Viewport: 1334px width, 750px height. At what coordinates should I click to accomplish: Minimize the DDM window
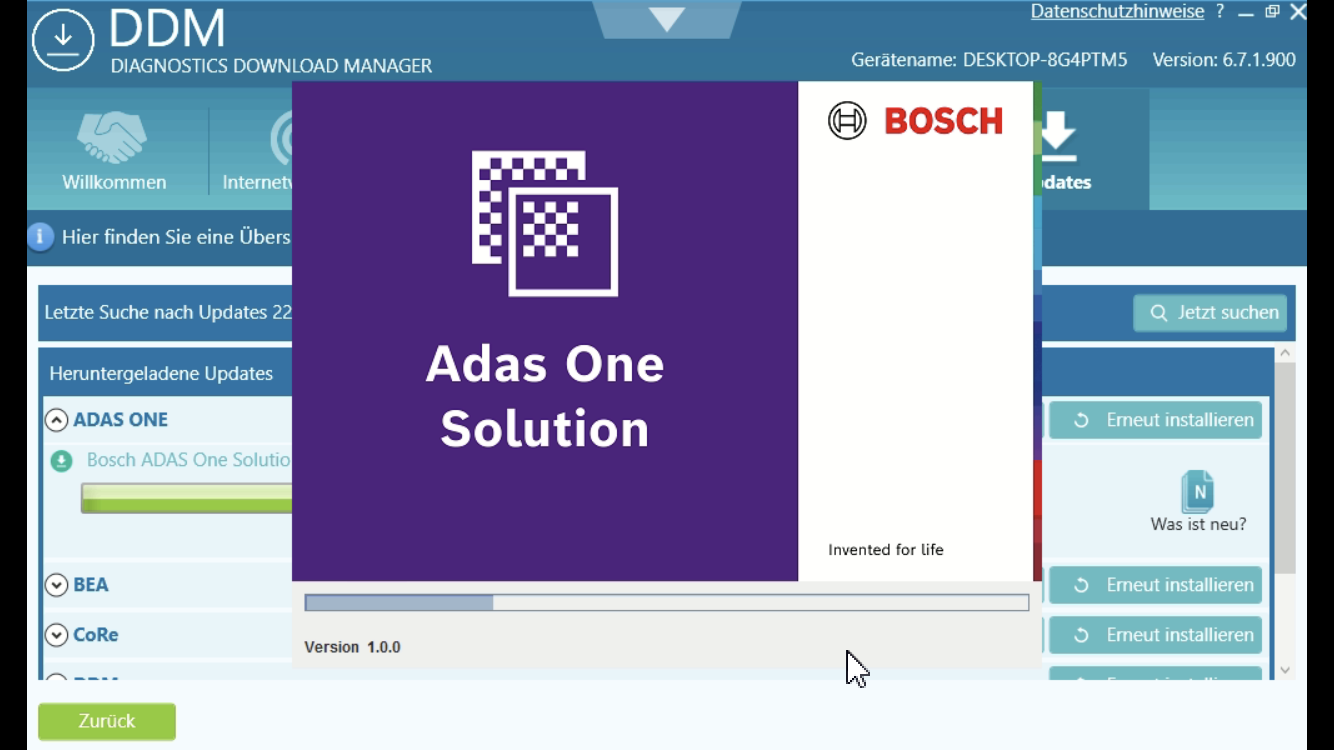(x=1246, y=13)
